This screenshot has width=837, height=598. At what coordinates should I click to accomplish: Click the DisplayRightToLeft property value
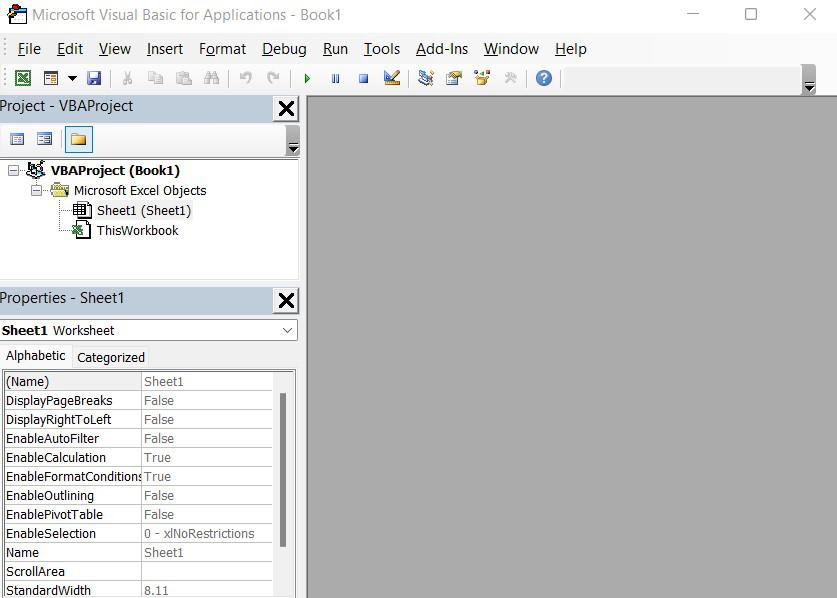point(207,420)
